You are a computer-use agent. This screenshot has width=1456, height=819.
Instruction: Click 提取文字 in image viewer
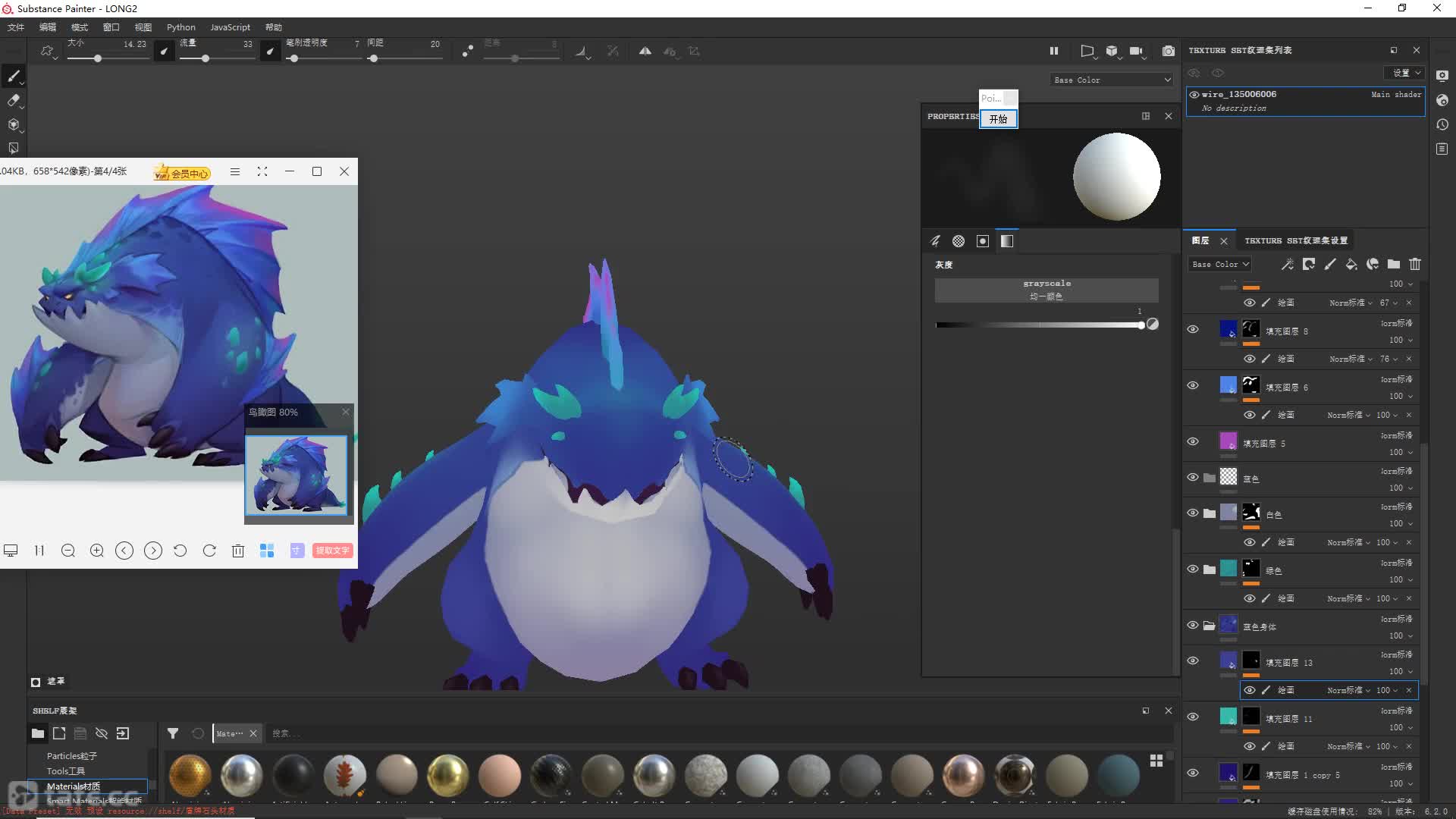tap(332, 551)
